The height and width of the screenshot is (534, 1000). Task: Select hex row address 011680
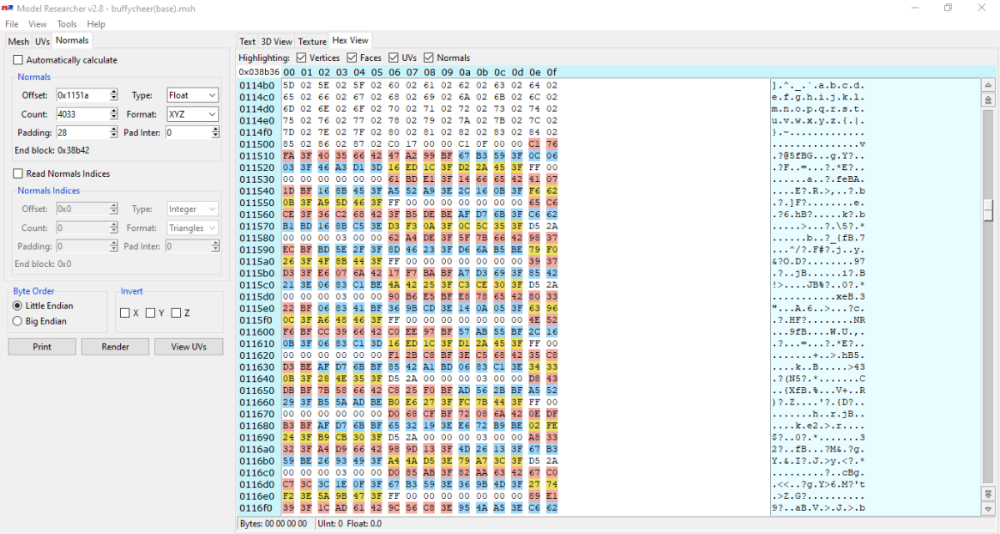pos(257,426)
